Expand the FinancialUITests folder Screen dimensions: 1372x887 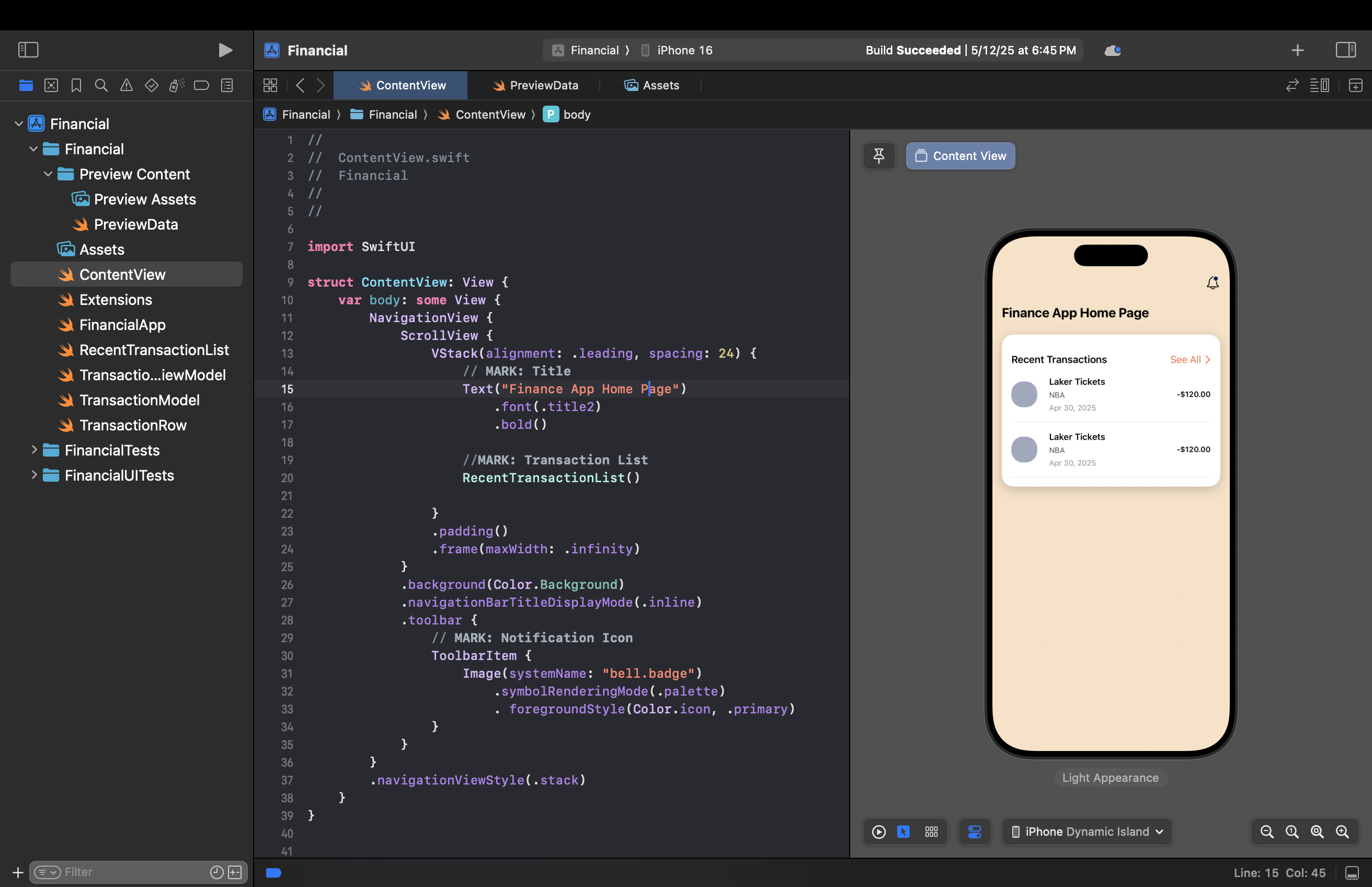33,475
